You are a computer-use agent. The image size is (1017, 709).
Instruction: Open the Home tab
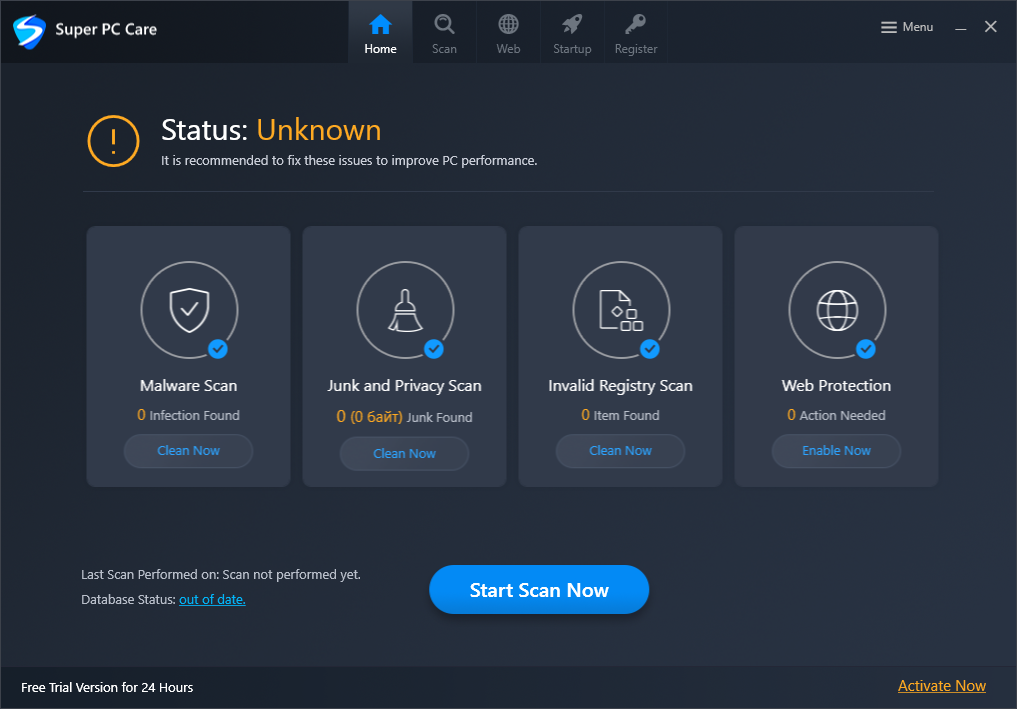380,33
